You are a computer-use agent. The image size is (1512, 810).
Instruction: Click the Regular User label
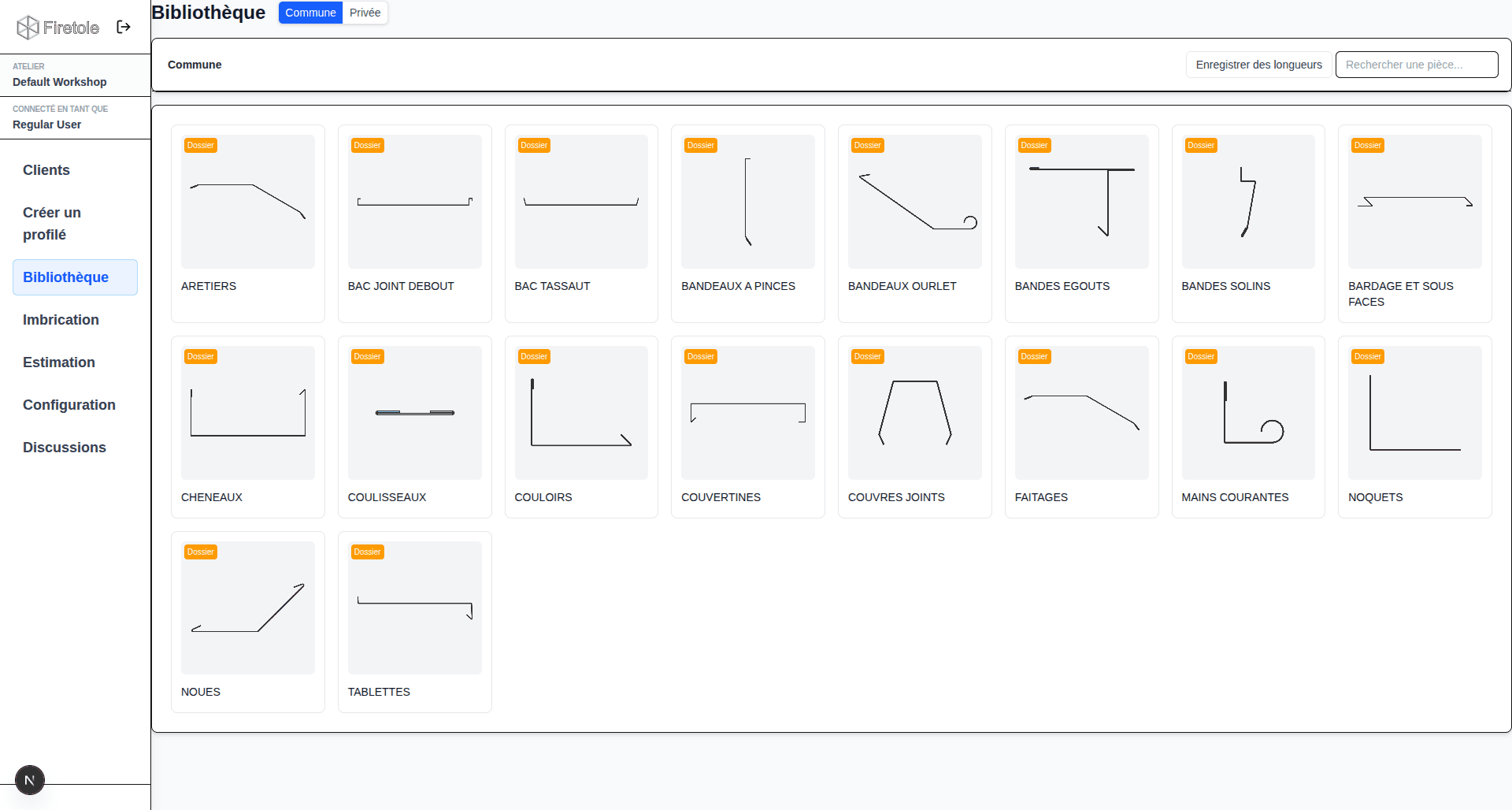46,124
